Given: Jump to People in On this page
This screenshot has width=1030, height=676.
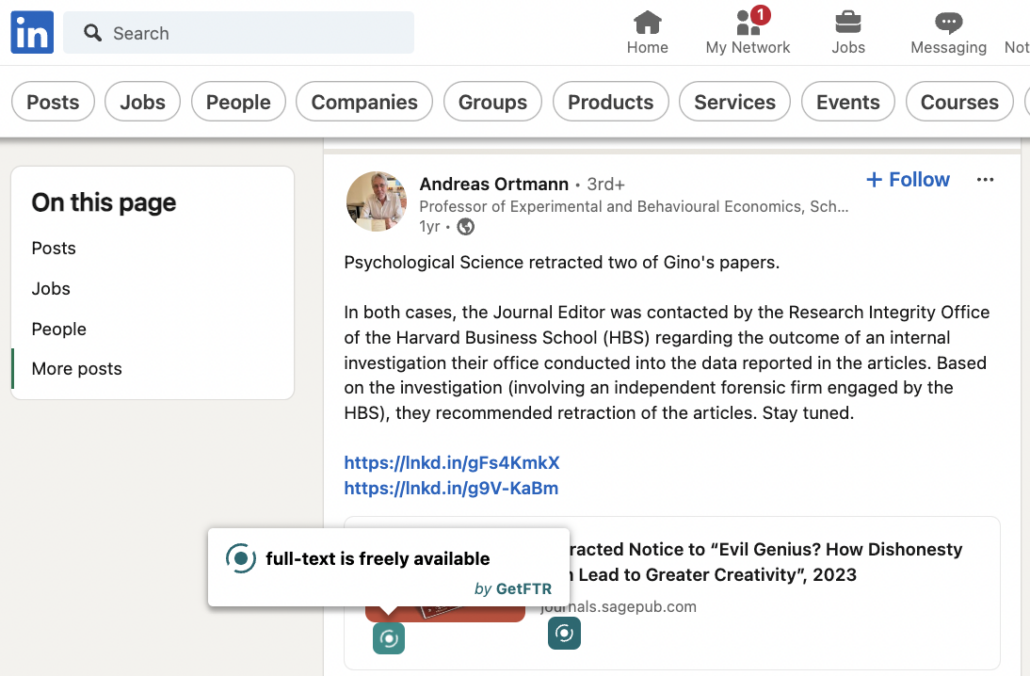Looking at the screenshot, I should click(58, 329).
